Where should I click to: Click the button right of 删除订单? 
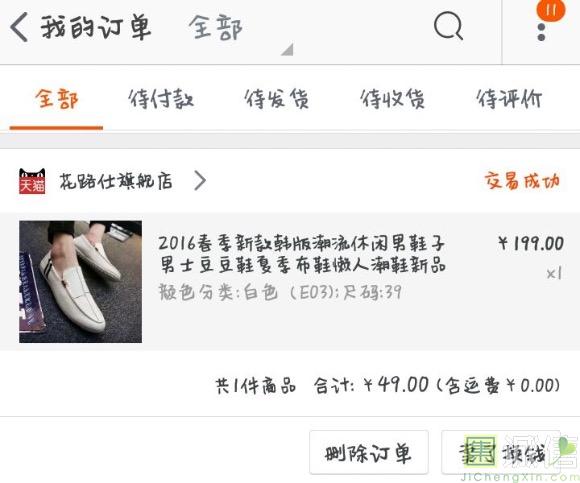(x=501, y=452)
